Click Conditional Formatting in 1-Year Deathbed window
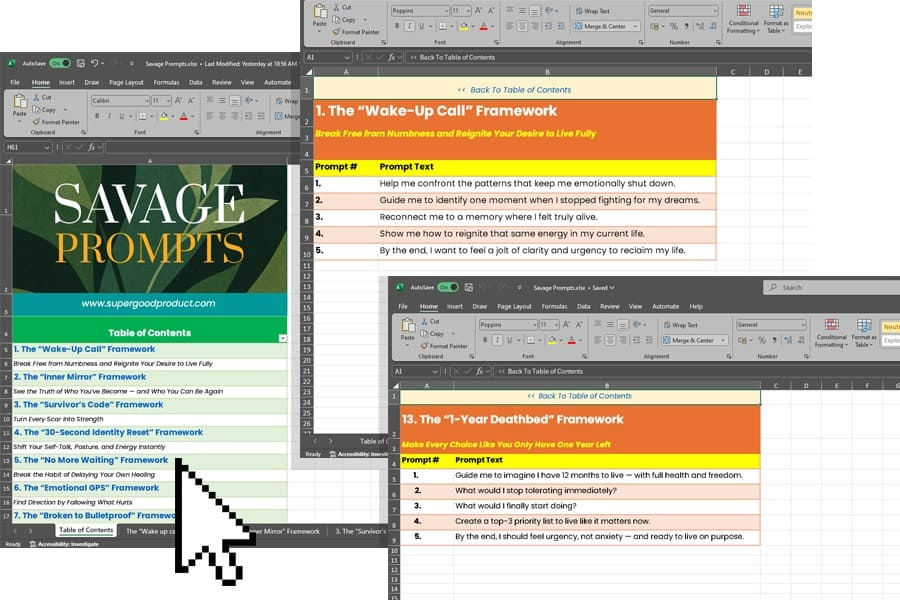Screen dimensions: 900x600 (x=831, y=332)
